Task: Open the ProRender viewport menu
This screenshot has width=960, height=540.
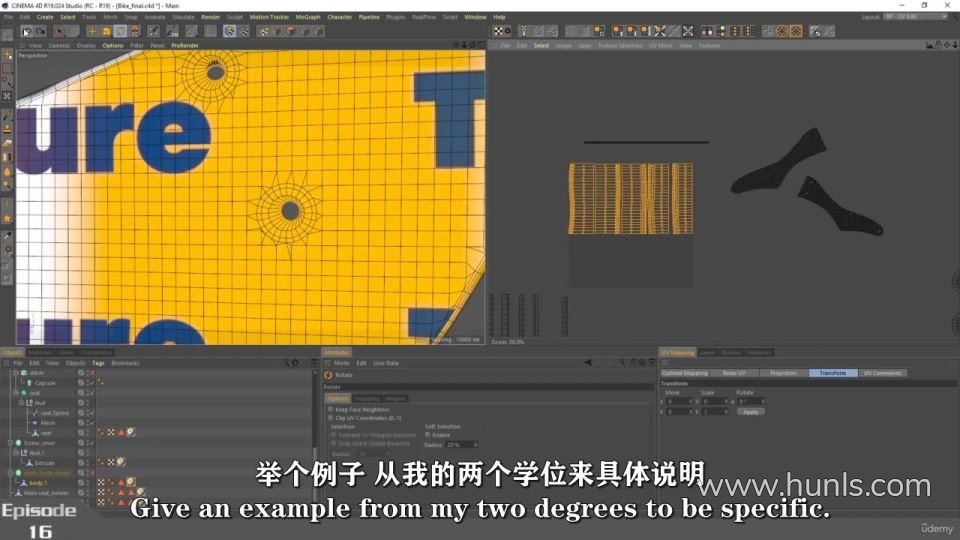Action: [185, 45]
